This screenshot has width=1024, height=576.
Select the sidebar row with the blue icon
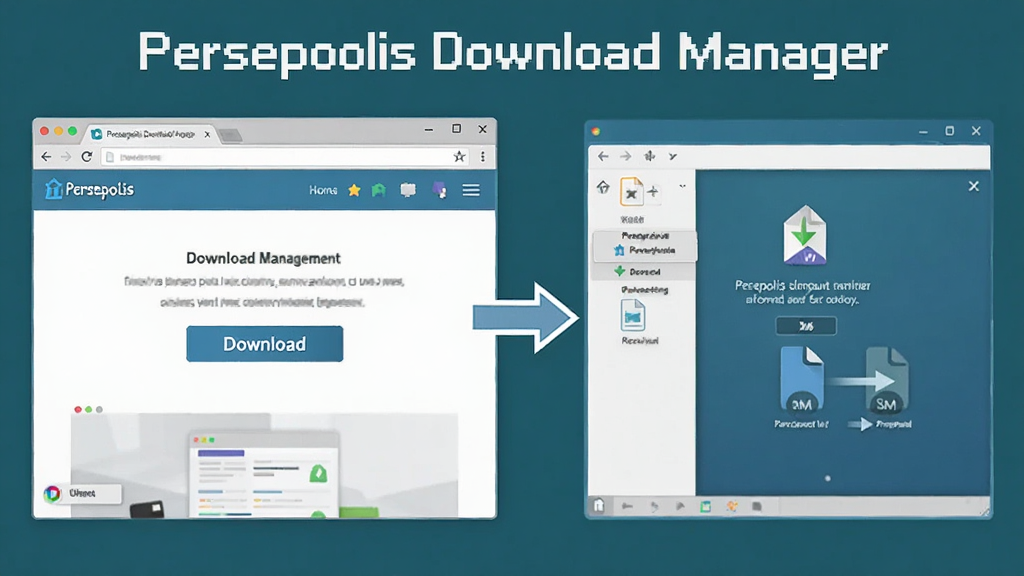[645, 250]
